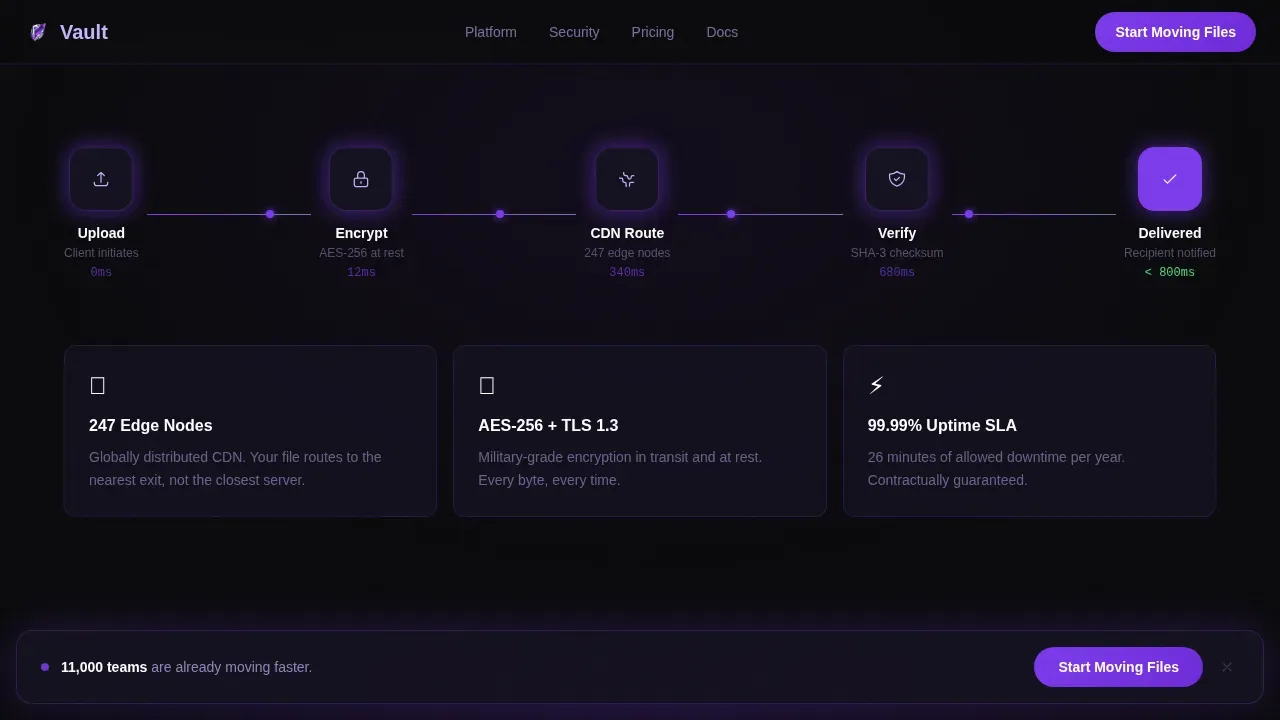
Task: Click the banner Start Moving Files button
Action: (x=1118, y=667)
